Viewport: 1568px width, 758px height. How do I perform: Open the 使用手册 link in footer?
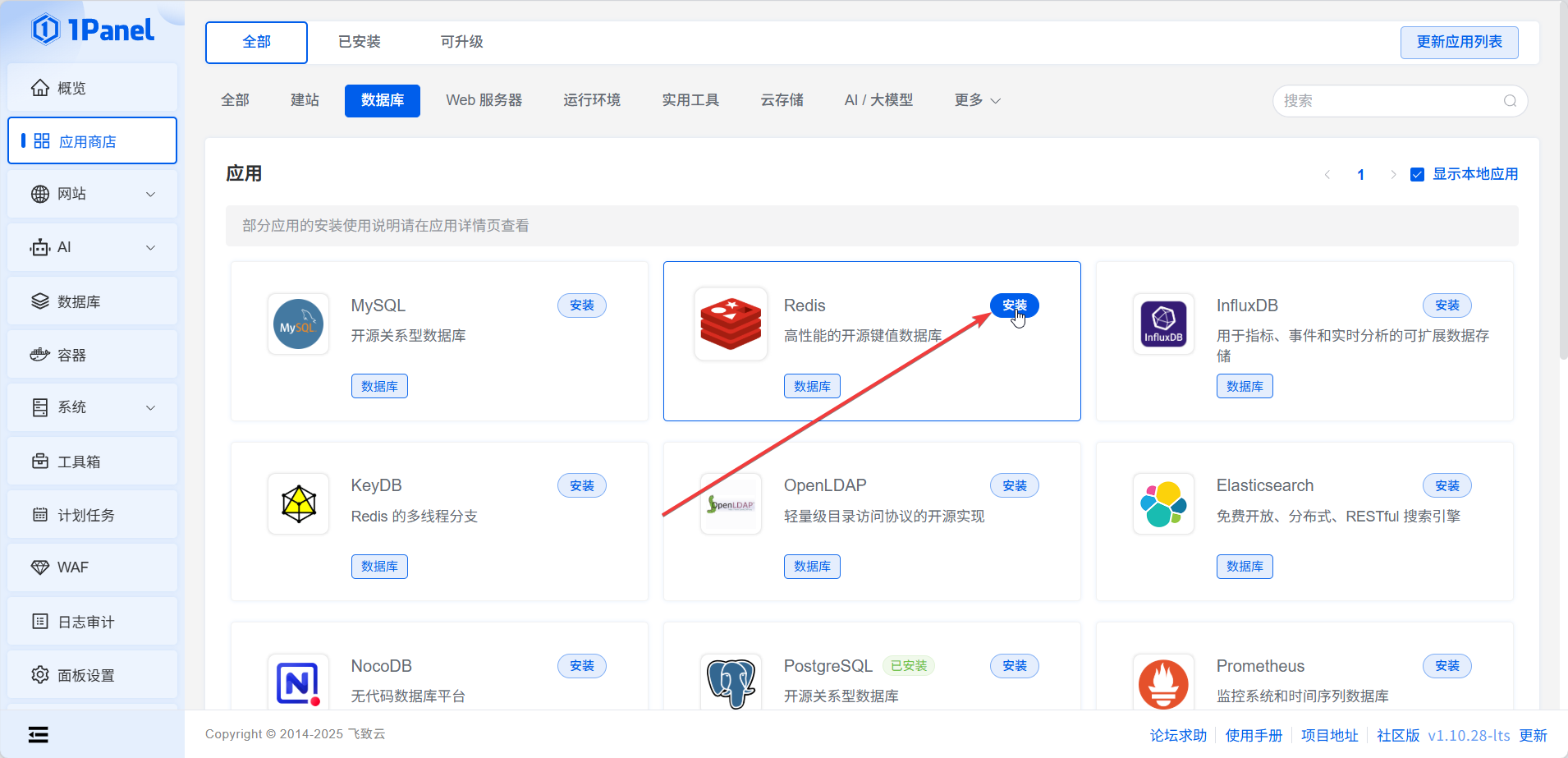(1254, 735)
